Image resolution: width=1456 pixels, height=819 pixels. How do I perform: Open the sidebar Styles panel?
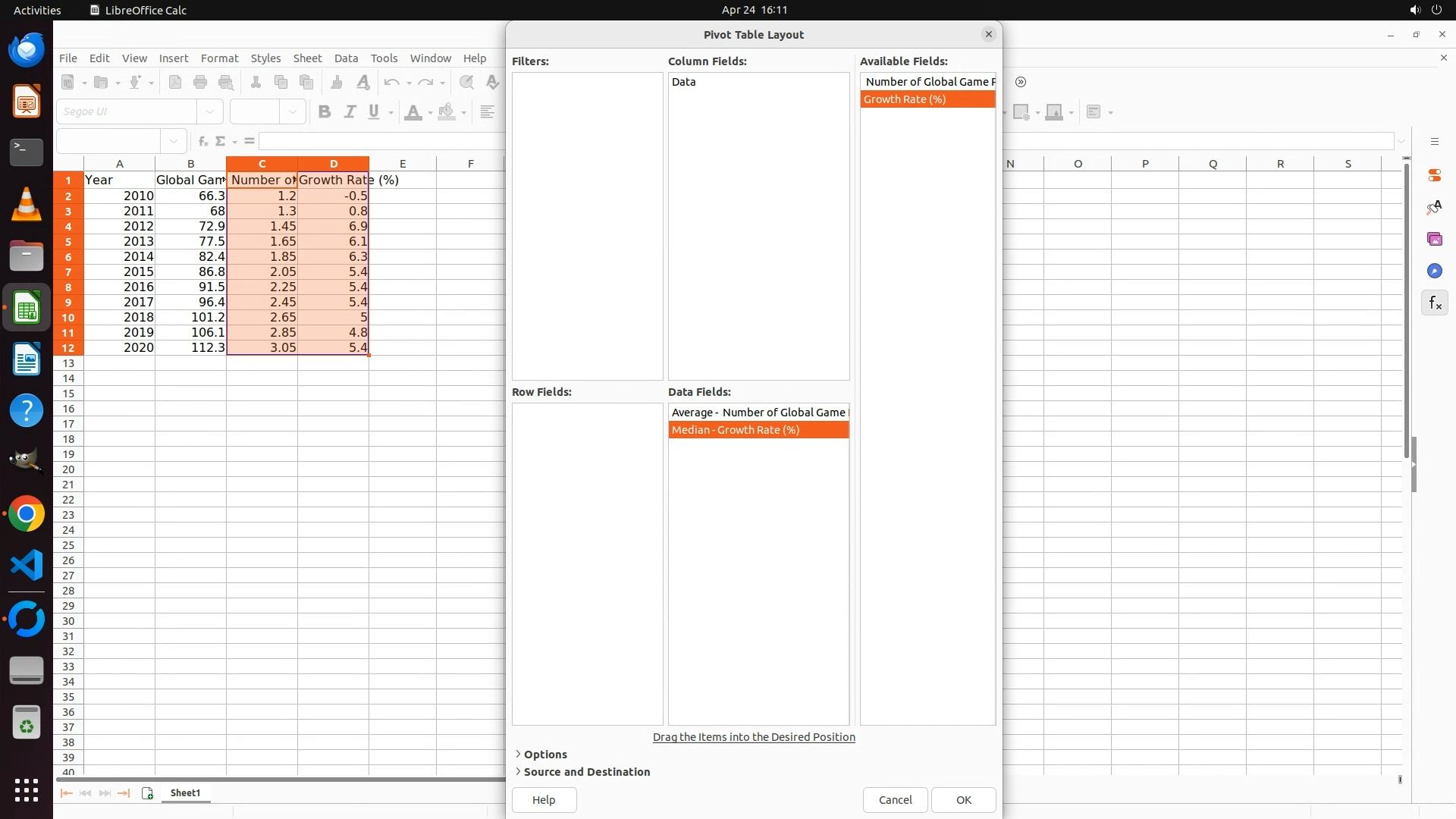1434,207
